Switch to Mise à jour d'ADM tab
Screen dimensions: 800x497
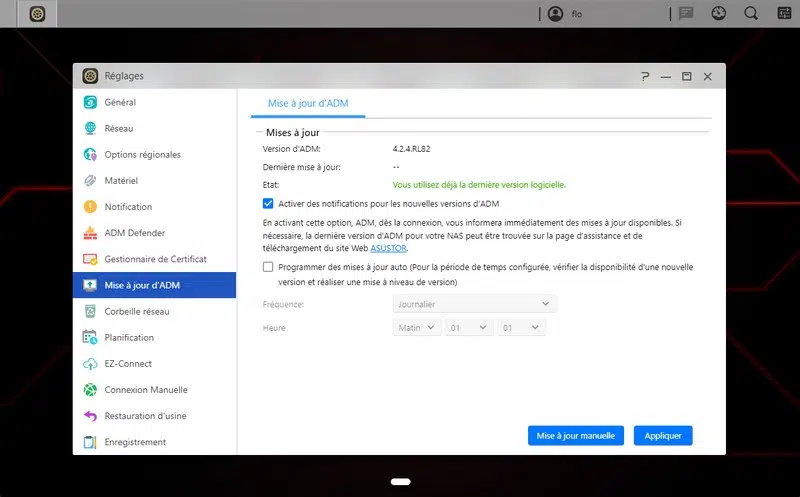(308, 103)
